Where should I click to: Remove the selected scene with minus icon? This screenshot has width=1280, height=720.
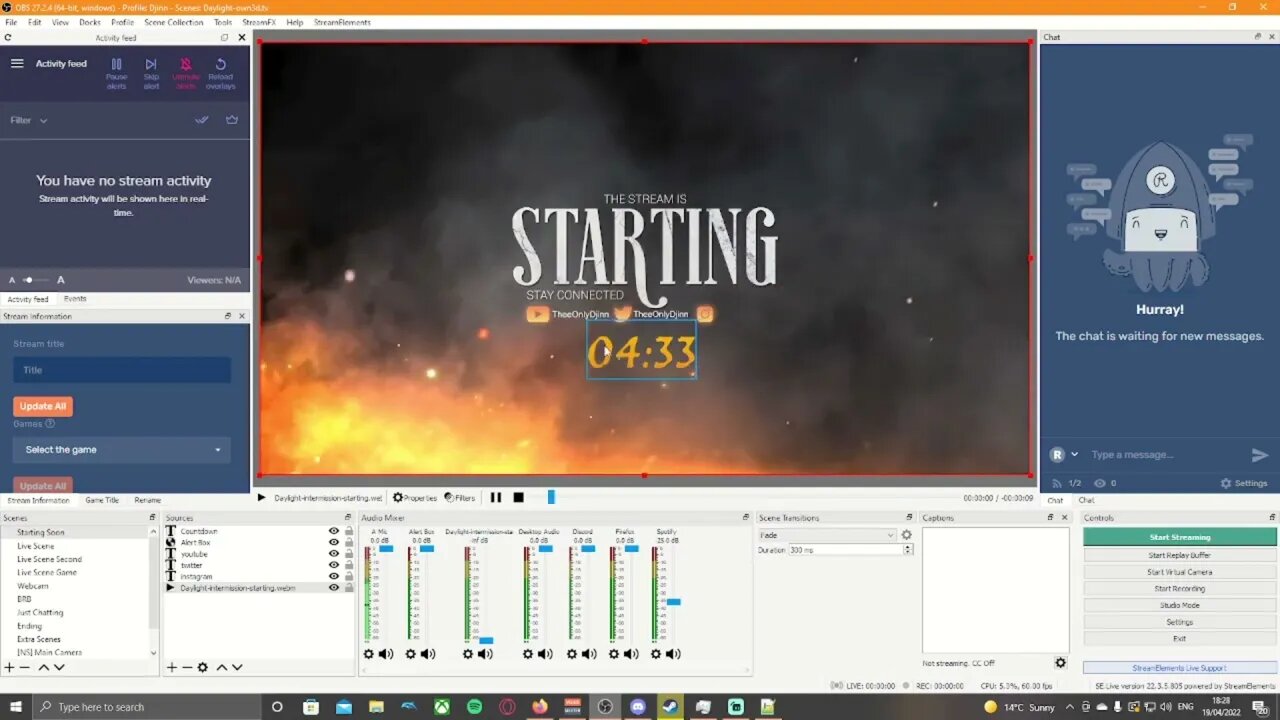point(25,667)
